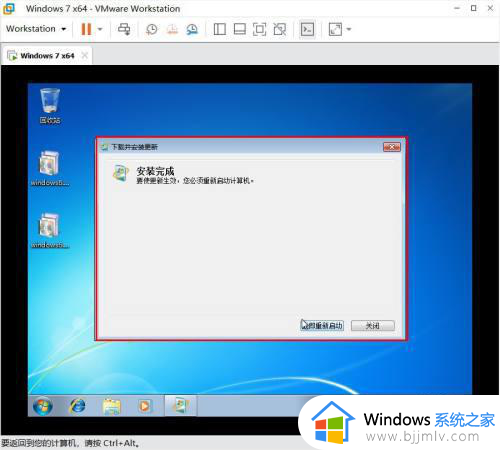
Task: Select the Windows 7 x64 tab
Action: [47, 56]
